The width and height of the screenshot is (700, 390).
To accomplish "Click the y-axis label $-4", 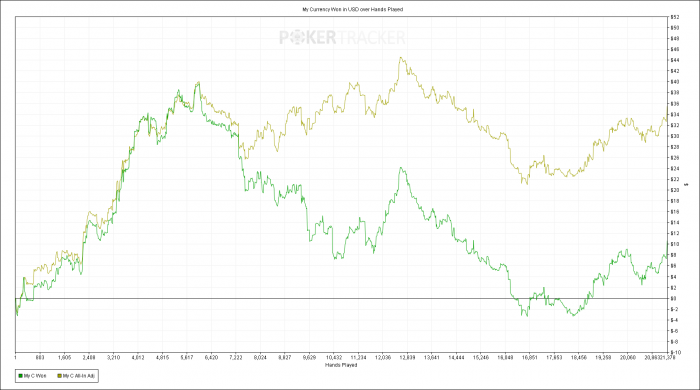I will pos(674,320).
